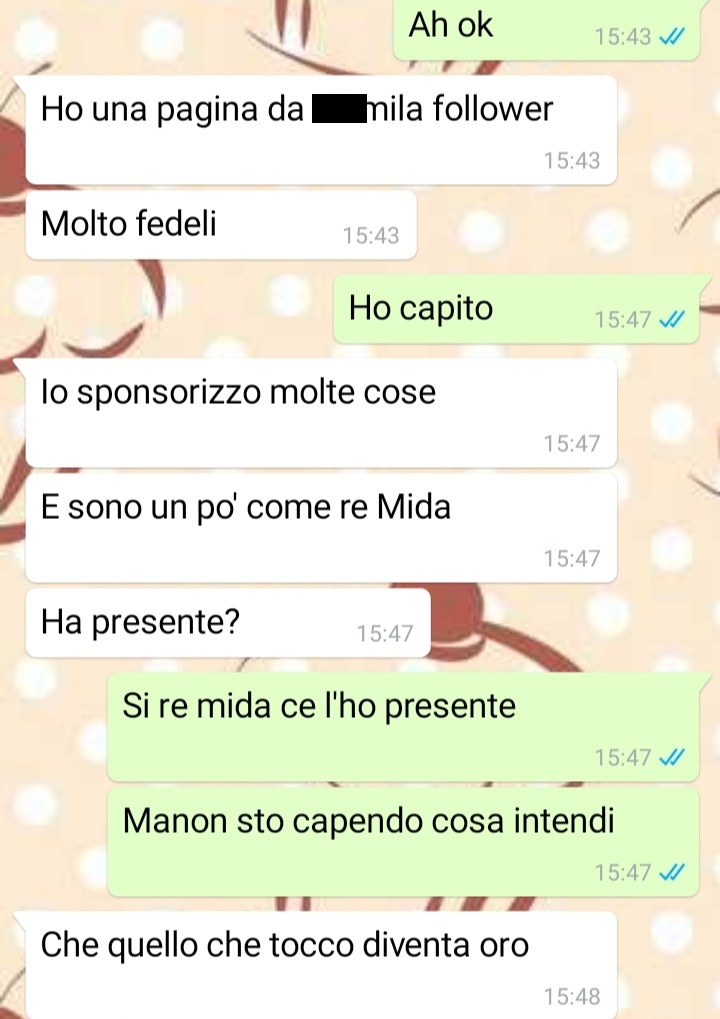Screen dimensions: 720x1019
Task: Click the blue read ticks on 'Ah ok'
Action: (671, 37)
